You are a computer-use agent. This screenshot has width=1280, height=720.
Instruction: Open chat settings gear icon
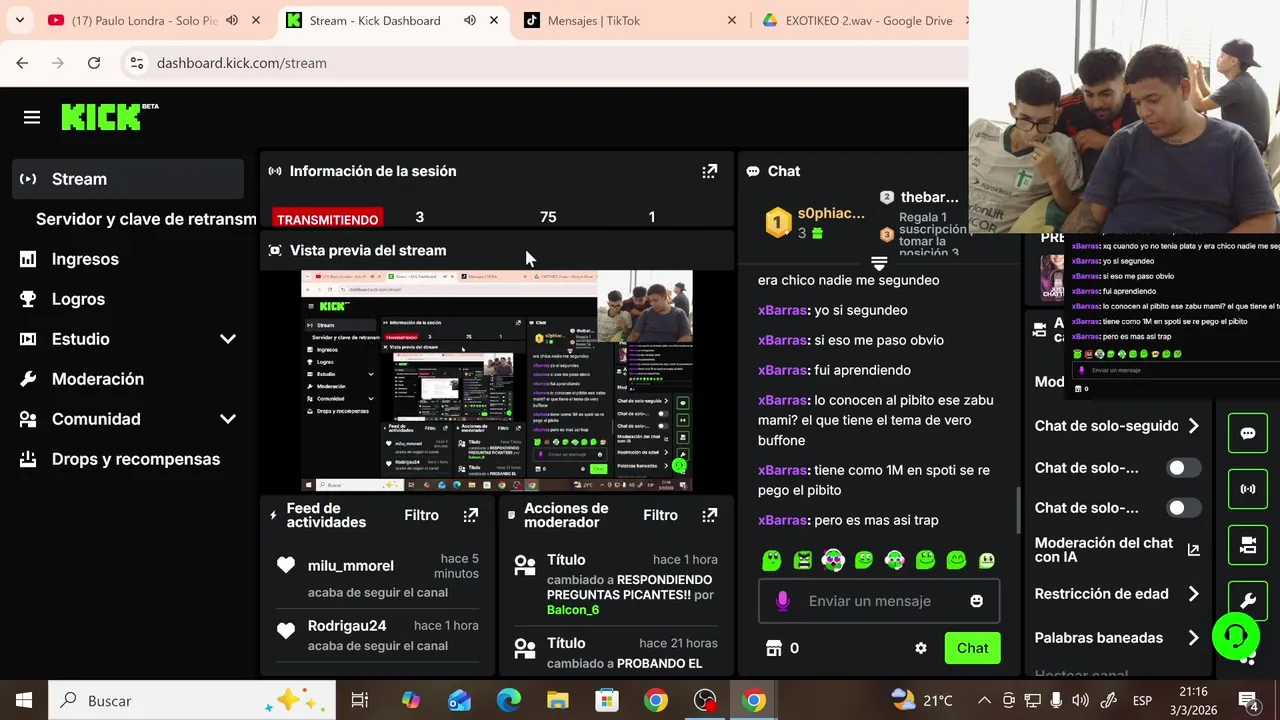[921, 648]
